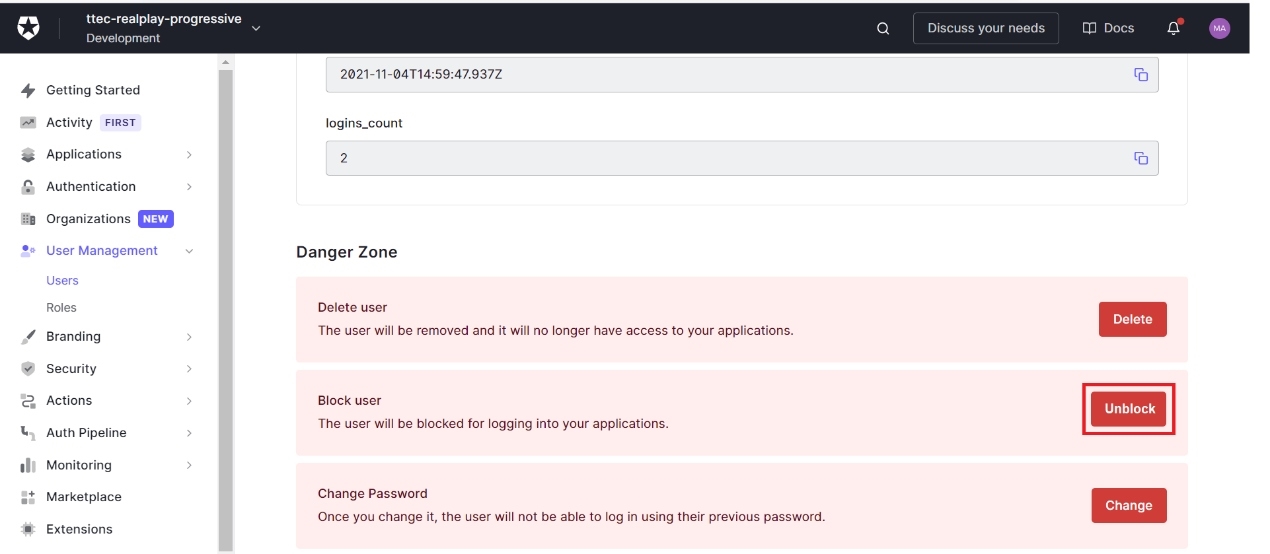Copy the timestamp value with copy icon

coord(1141,74)
